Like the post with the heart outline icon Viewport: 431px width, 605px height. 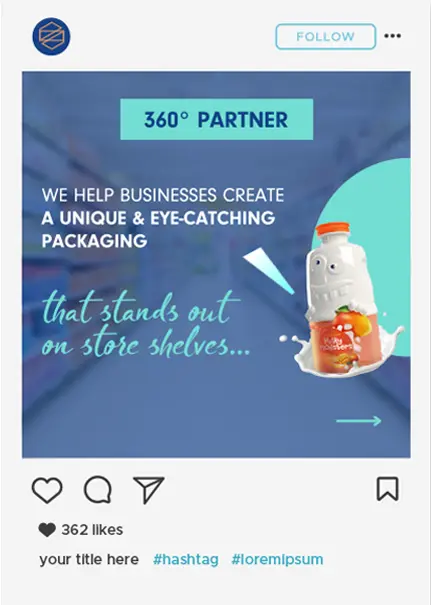[x=47, y=490]
